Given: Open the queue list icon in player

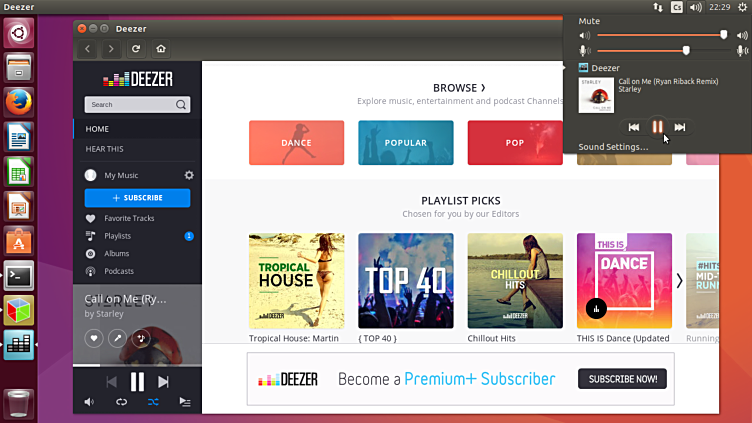Looking at the screenshot, I should 185,402.
